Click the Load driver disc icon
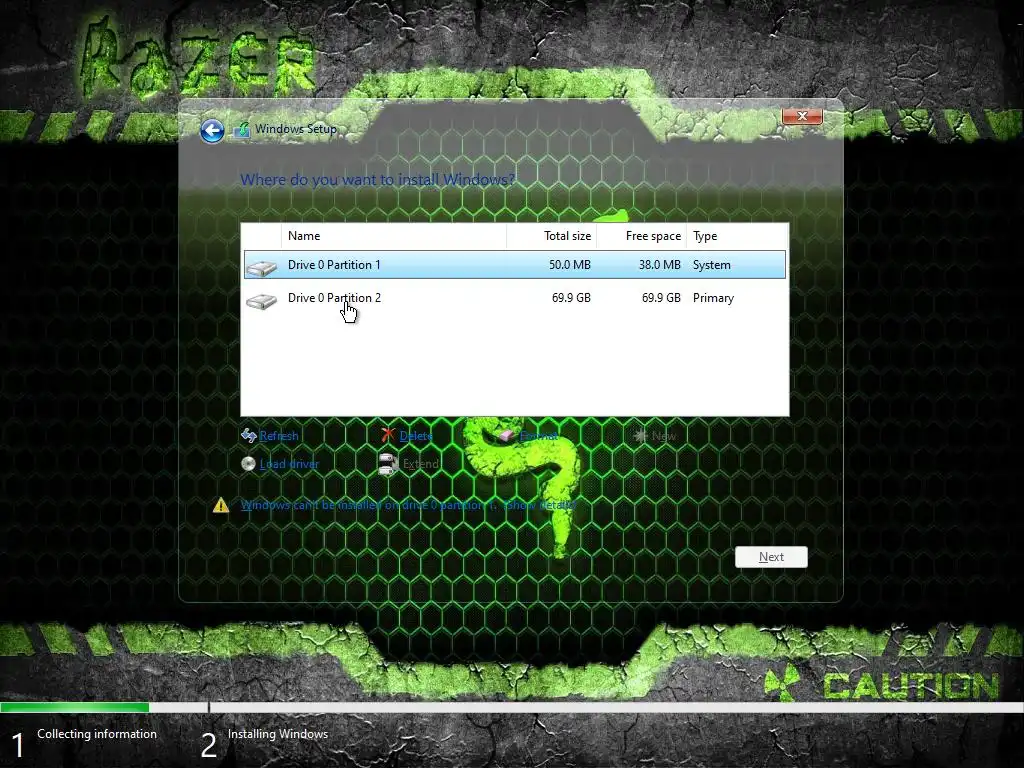The height and width of the screenshot is (768, 1024). coord(248,464)
